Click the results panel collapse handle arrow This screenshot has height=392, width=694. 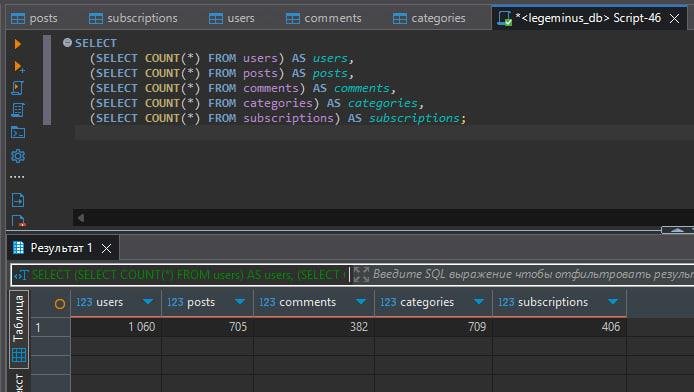pos(677,230)
